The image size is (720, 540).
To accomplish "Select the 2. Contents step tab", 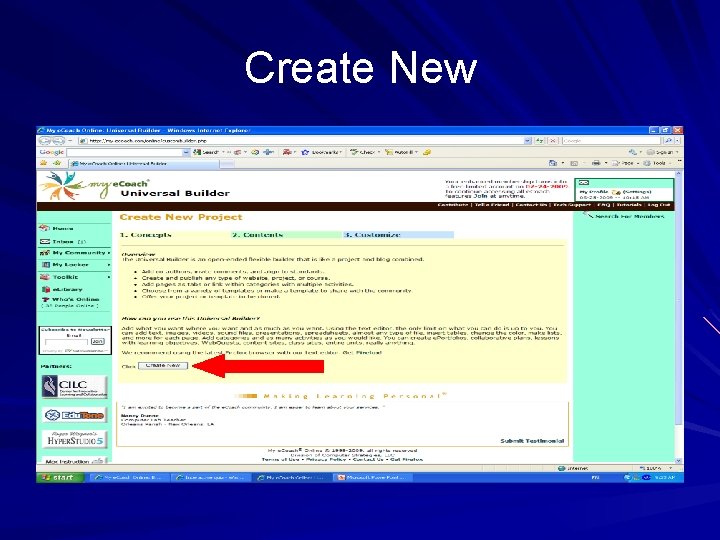I will pyautogui.click(x=287, y=235).
